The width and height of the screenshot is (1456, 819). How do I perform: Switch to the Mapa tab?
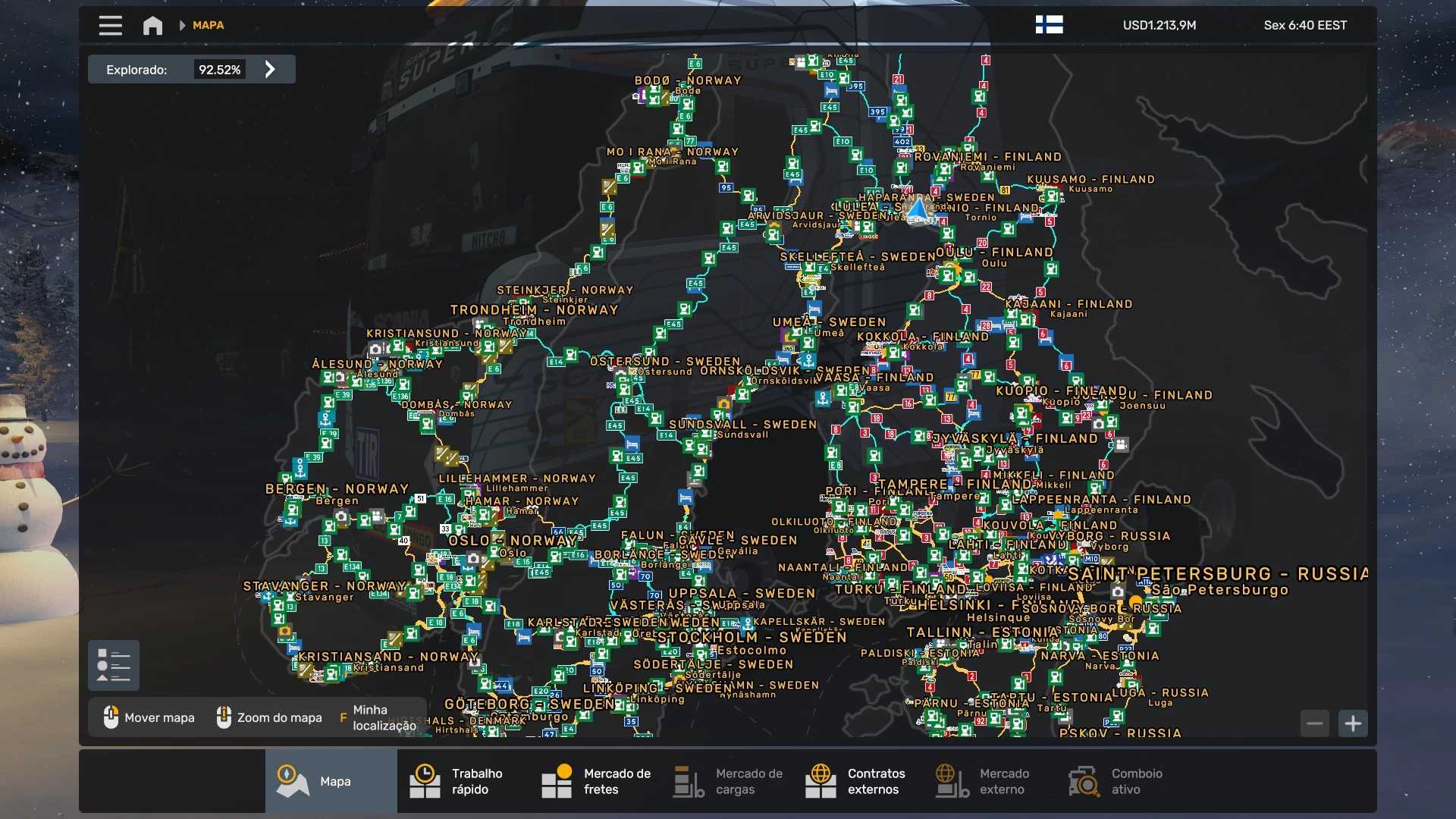pyautogui.click(x=331, y=781)
